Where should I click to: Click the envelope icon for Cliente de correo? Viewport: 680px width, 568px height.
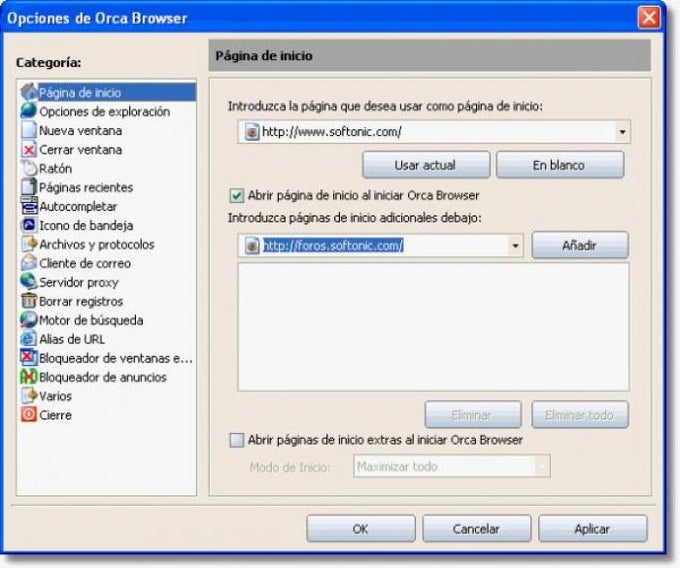pyautogui.click(x=29, y=263)
